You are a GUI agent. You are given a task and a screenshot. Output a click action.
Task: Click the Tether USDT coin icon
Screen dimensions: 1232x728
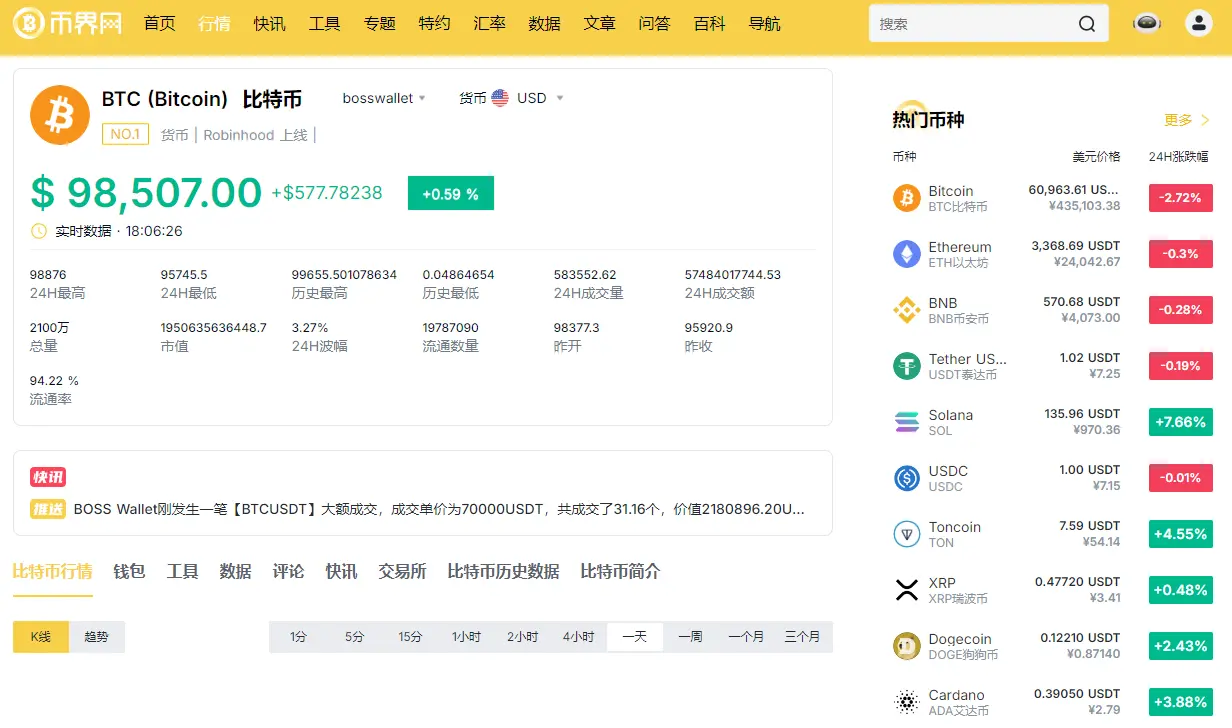coord(906,366)
